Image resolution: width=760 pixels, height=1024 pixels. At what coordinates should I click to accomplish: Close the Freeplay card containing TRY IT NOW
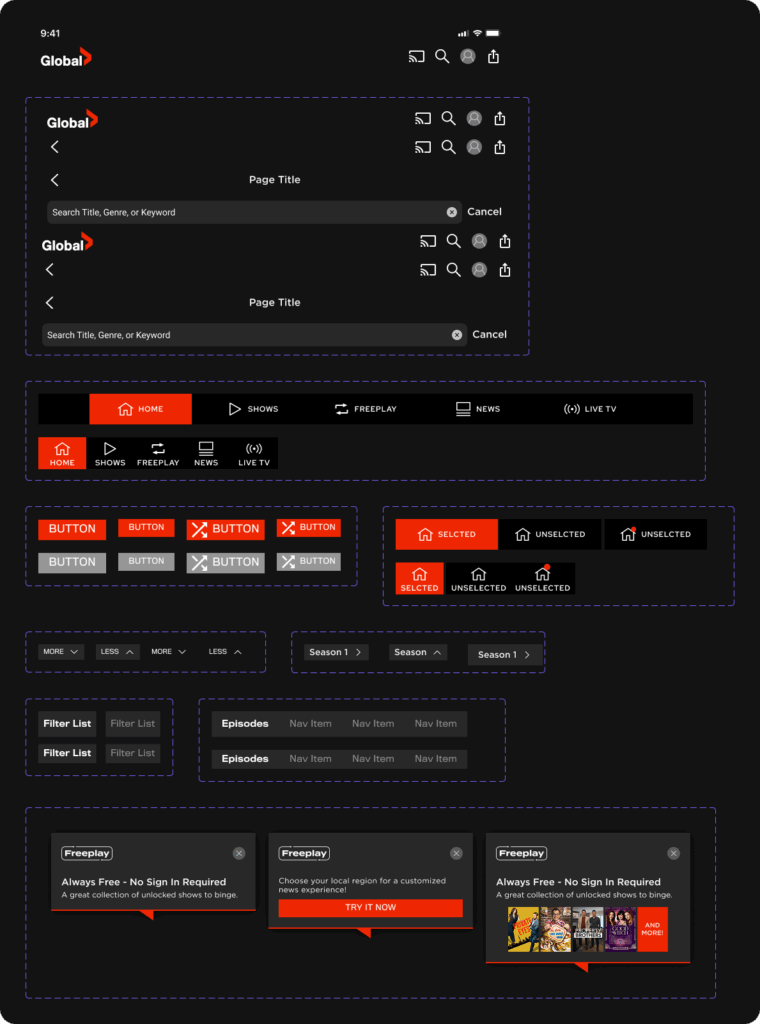(456, 853)
